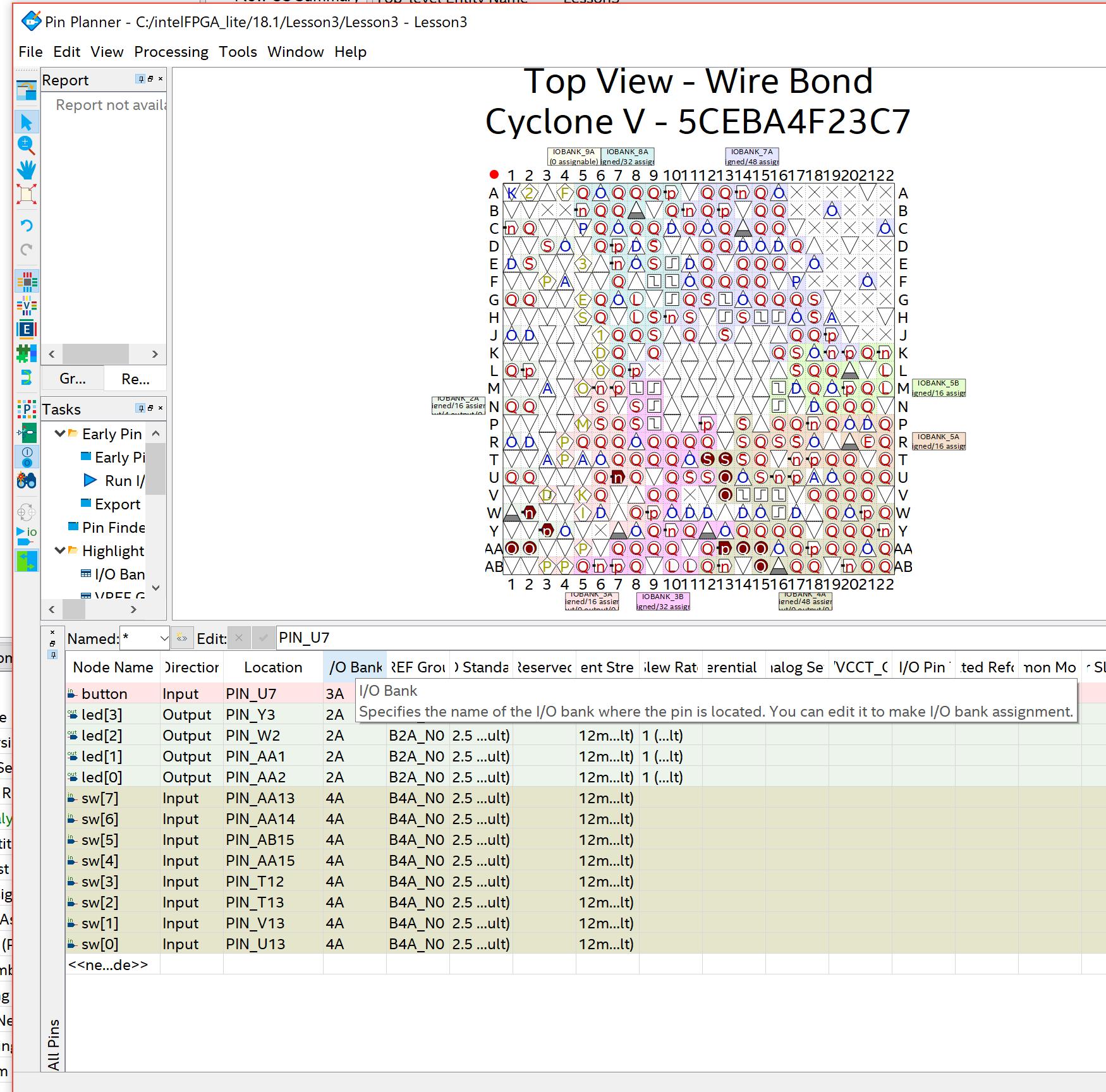The width and height of the screenshot is (1106, 1092).
Task: Pin the Report panel
Action: point(140,79)
